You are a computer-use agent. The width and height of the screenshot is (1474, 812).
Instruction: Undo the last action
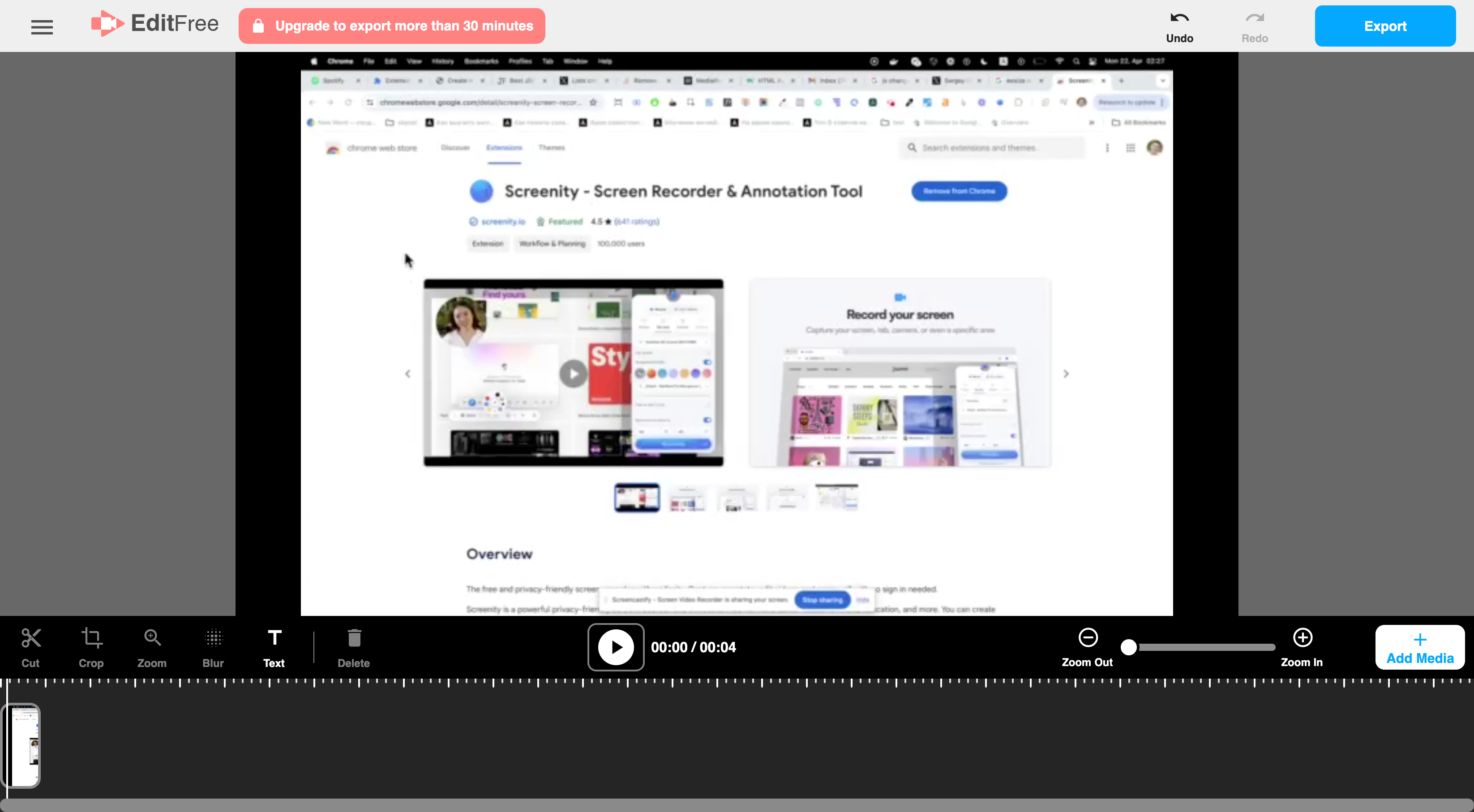tap(1179, 27)
